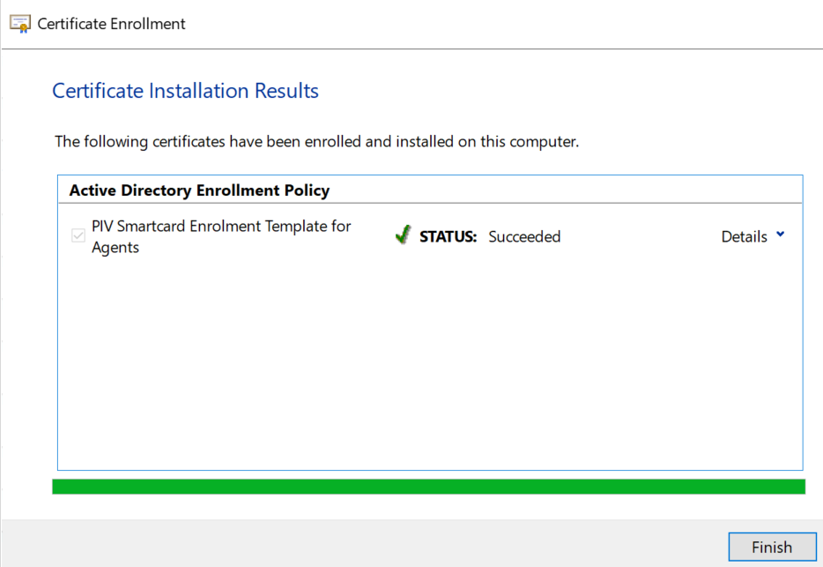Click the Certificate Enrollment window title text
Image resolution: width=823 pixels, height=567 pixels.
111,24
